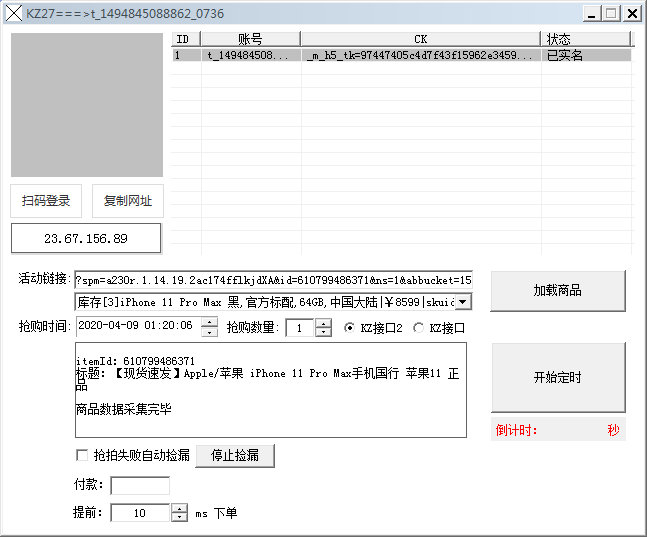647x537 pixels.
Task: Click the 抢购数量 value field
Action: tap(300, 328)
